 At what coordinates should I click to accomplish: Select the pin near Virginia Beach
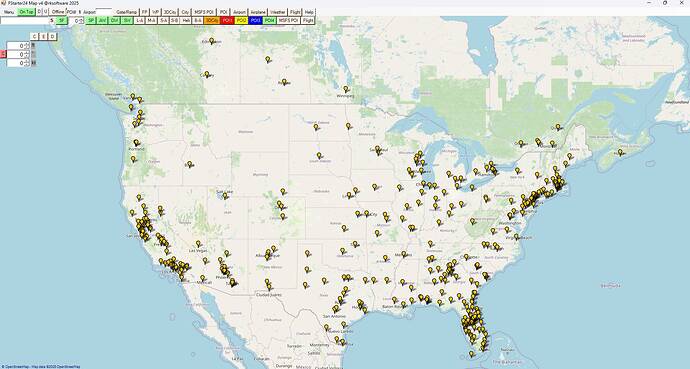click(517, 237)
